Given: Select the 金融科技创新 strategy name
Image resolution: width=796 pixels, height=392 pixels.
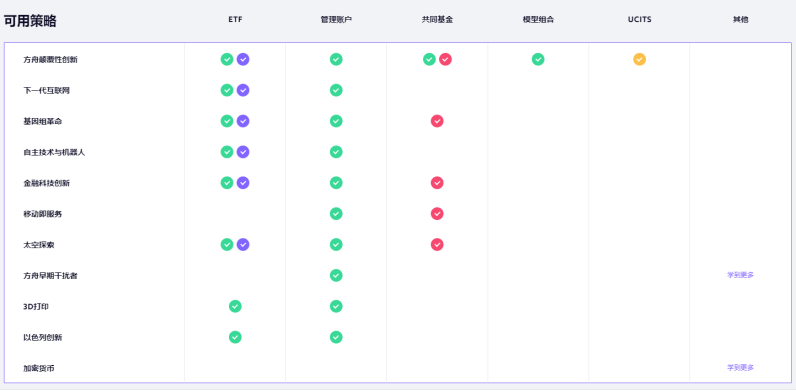Looking at the screenshot, I should tap(46, 183).
